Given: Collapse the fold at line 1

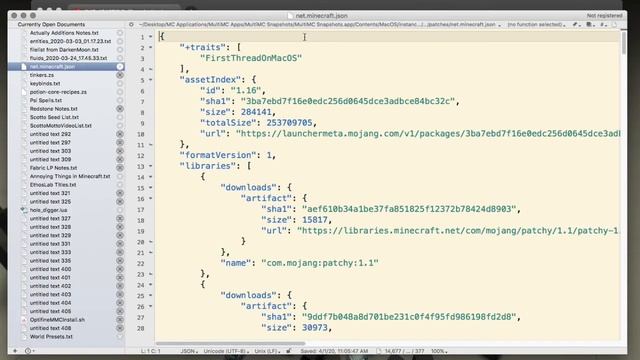Looking at the screenshot, I should click(151, 37).
